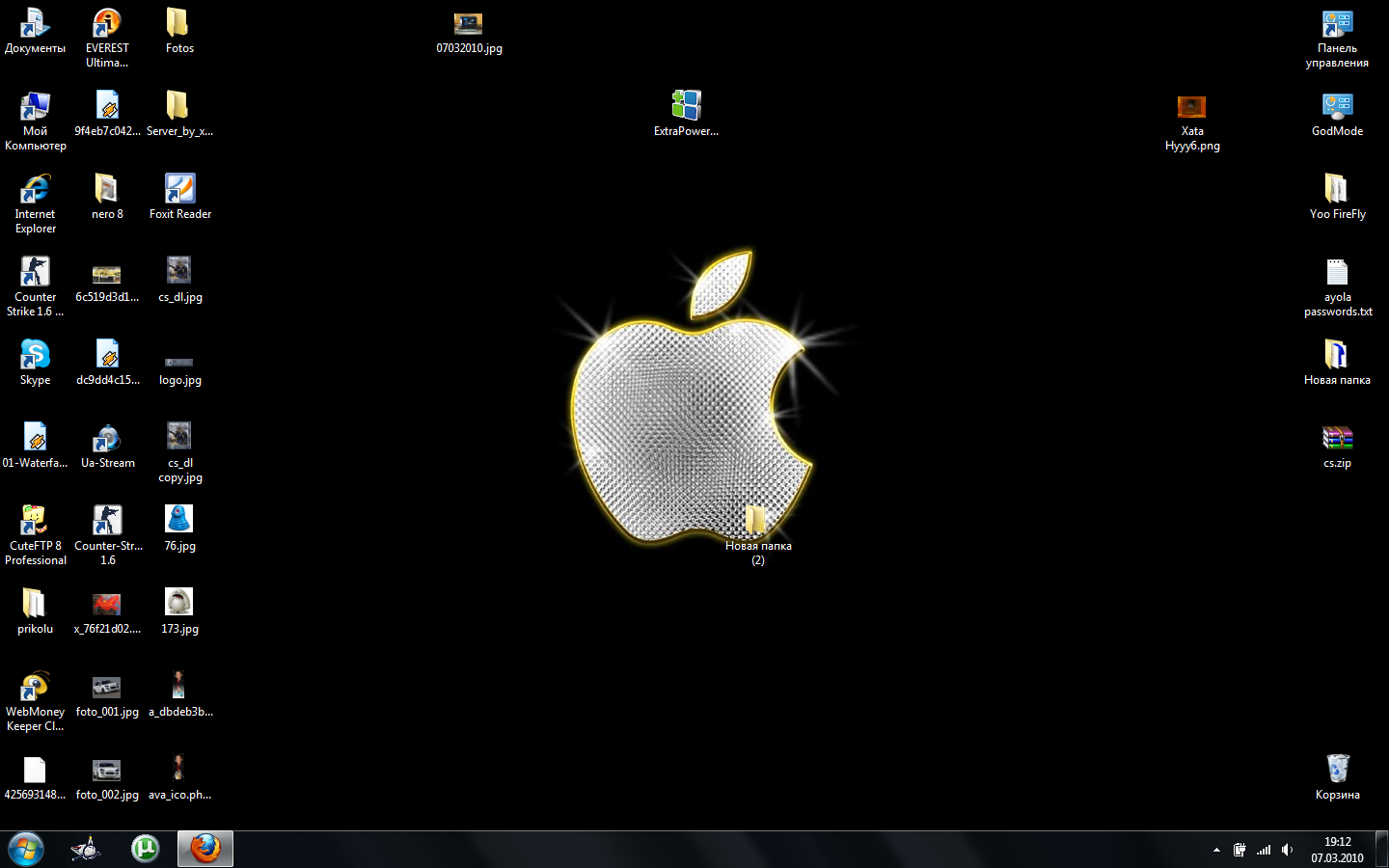1389x868 pixels.
Task: Select the 173.jpg image file
Action: [x=179, y=611]
